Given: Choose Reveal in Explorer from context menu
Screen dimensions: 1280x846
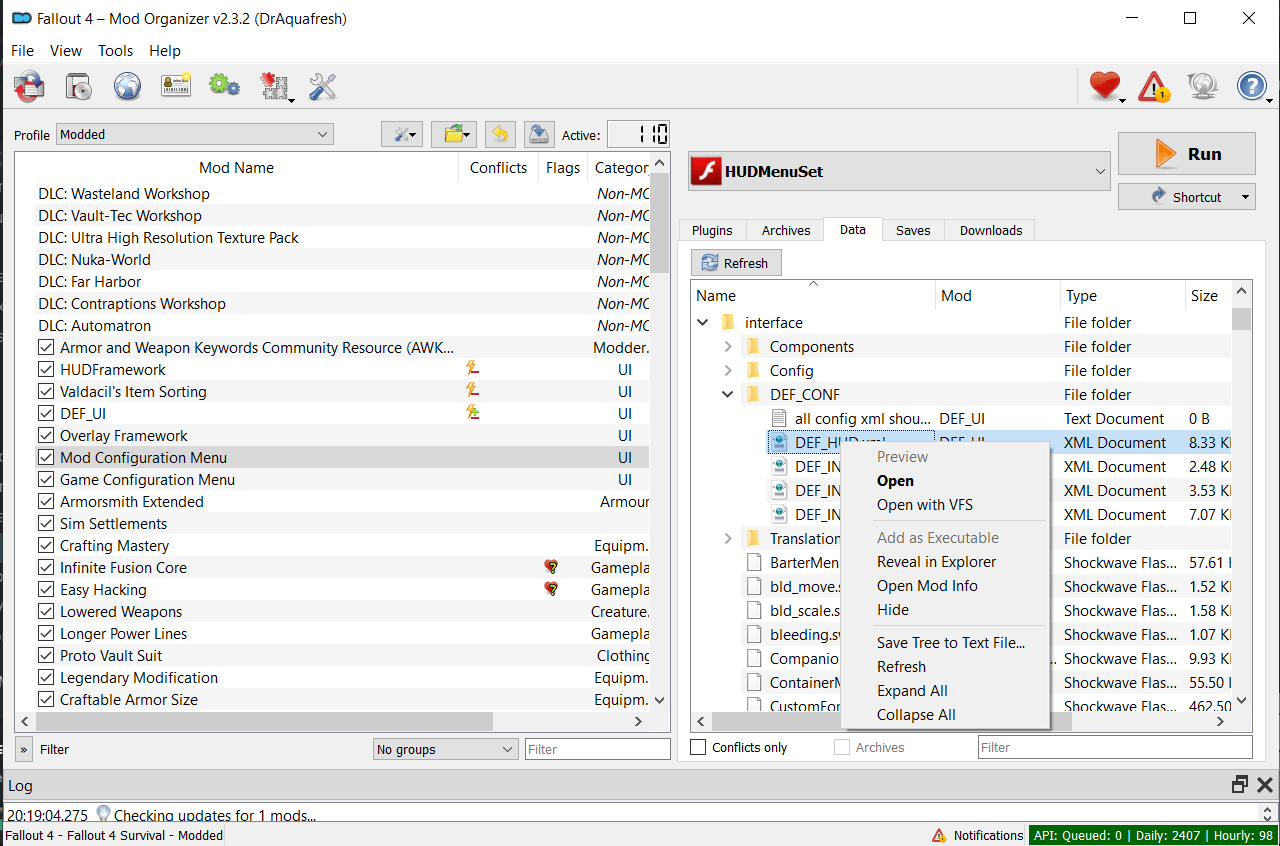Looking at the screenshot, I should coord(936,562).
